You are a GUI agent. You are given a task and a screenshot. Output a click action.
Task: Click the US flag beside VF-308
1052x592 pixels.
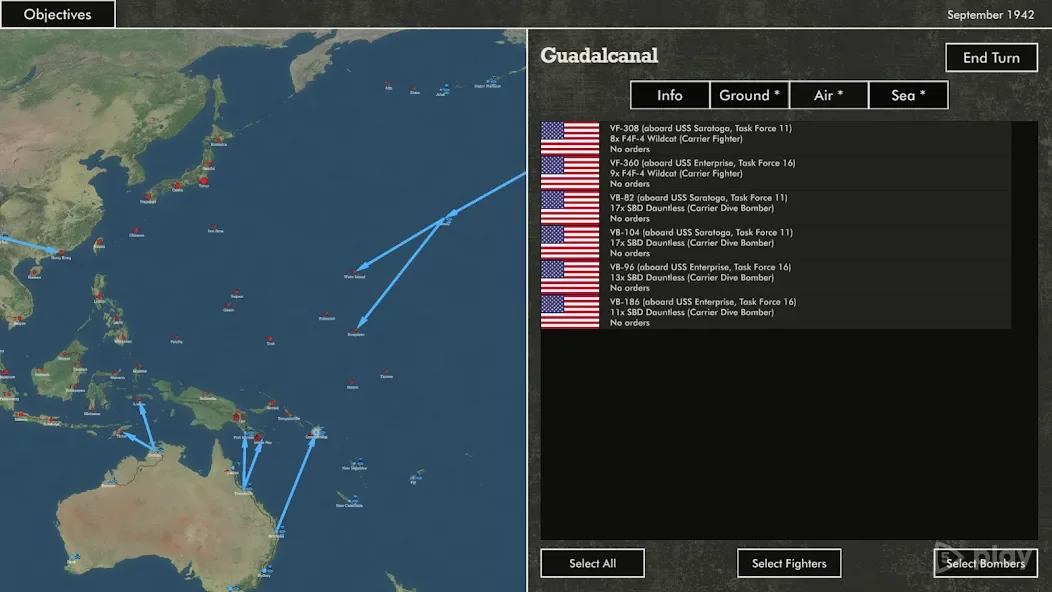pyautogui.click(x=569, y=139)
